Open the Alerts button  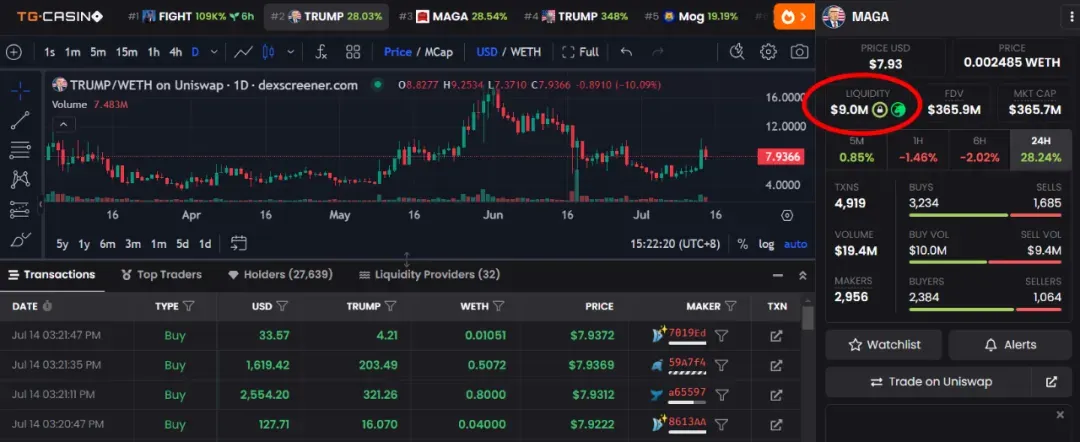tap(1010, 344)
